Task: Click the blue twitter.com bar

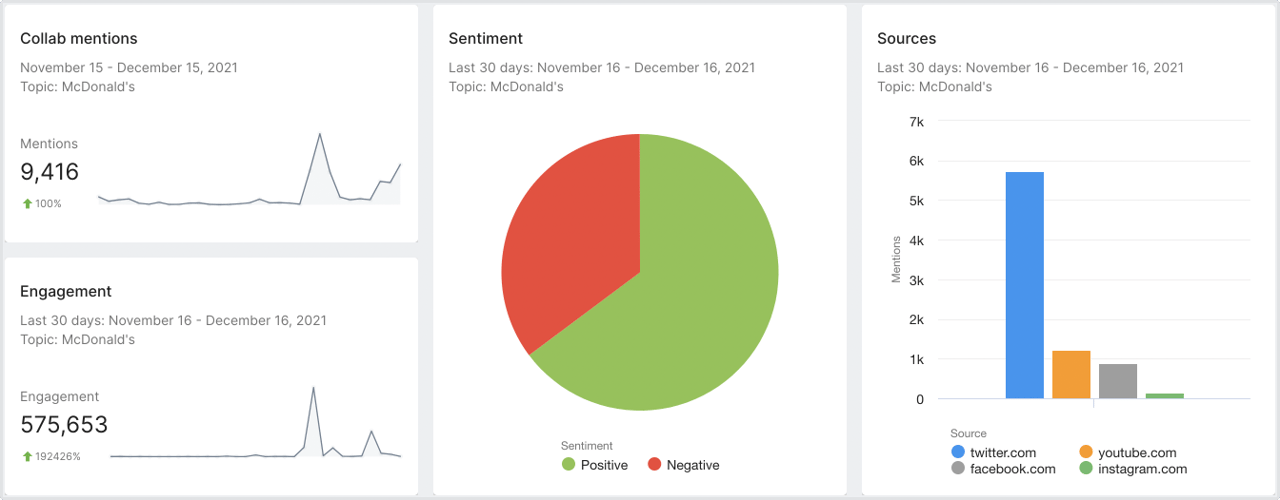Action: [1024, 285]
